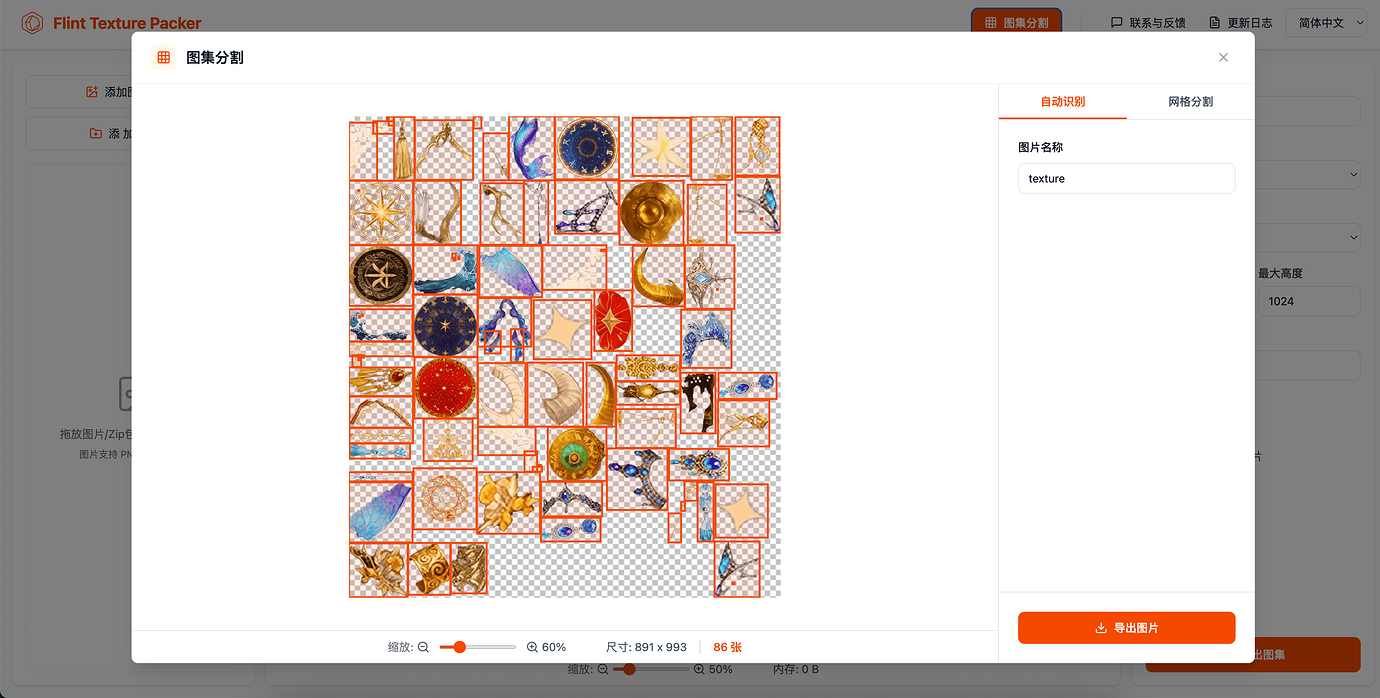Open 更新日志 document icon in header
Image resolution: width=1380 pixels, height=698 pixels.
point(1215,22)
